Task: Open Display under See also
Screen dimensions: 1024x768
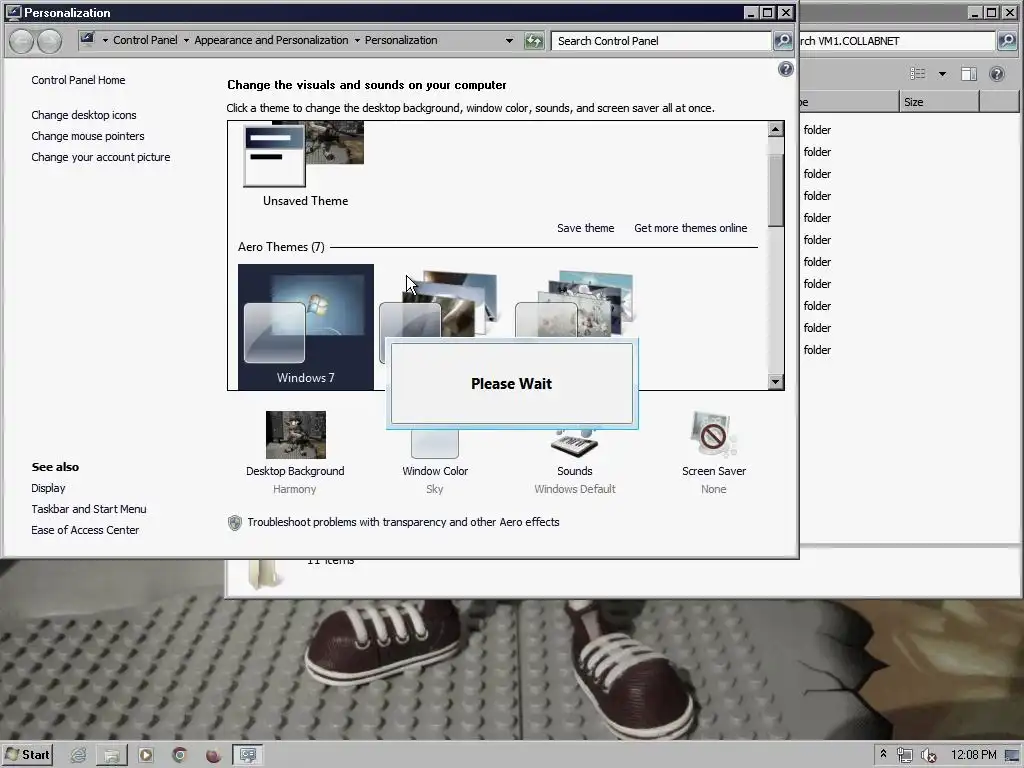Action: tap(48, 488)
